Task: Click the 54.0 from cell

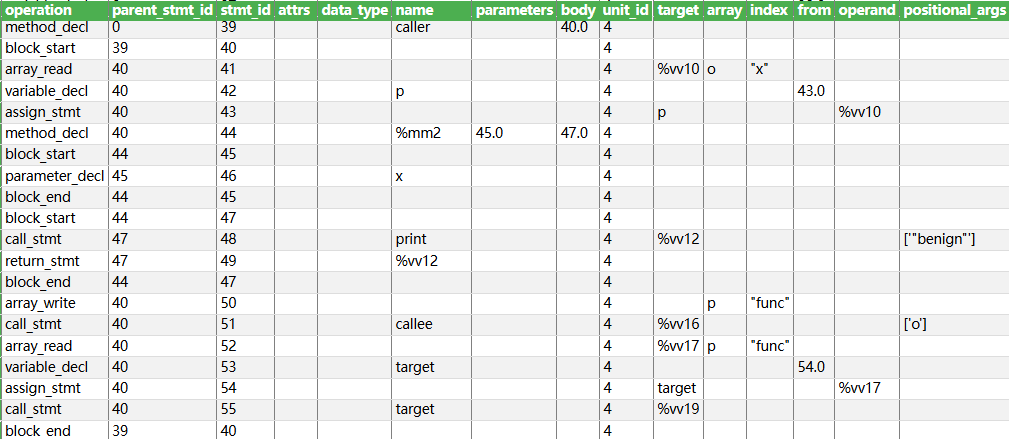Action: [814, 367]
